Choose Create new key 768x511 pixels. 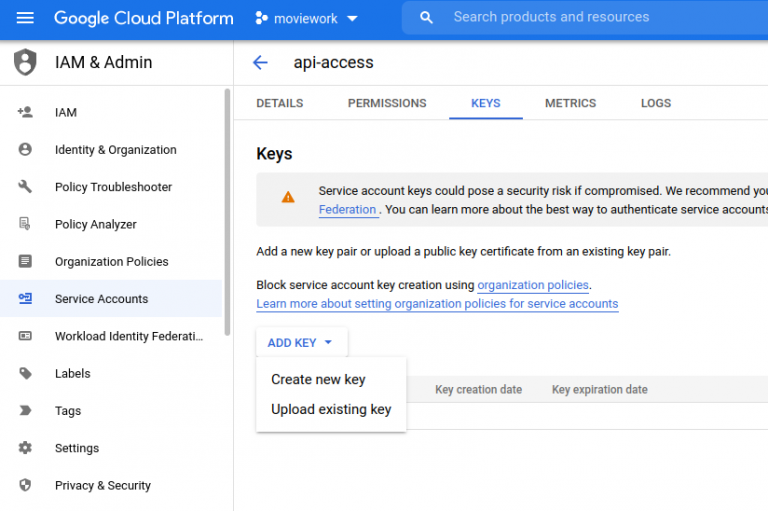pyautogui.click(x=318, y=379)
